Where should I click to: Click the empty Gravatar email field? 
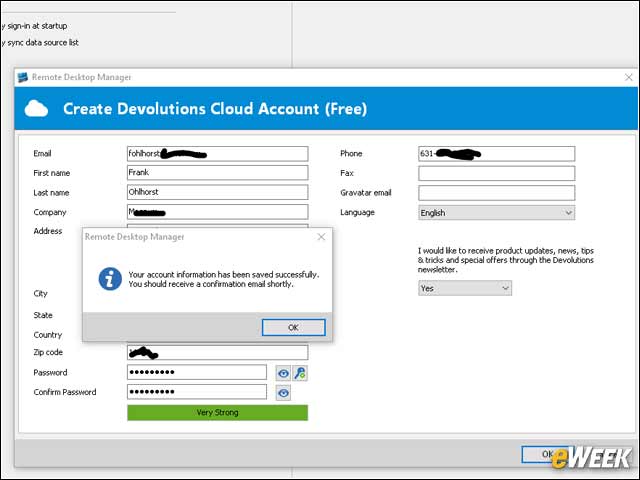coord(496,193)
